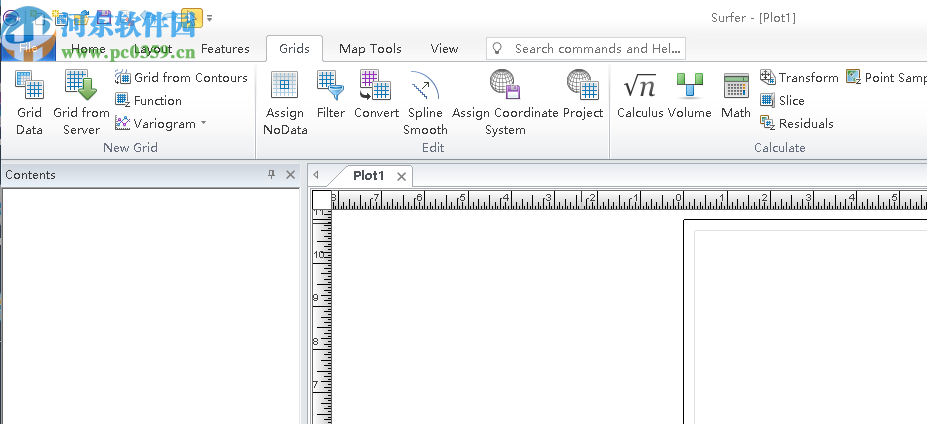The height and width of the screenshot is (424, 927).
Task: Open the Assign NoData tool
Action: [285, 102]
